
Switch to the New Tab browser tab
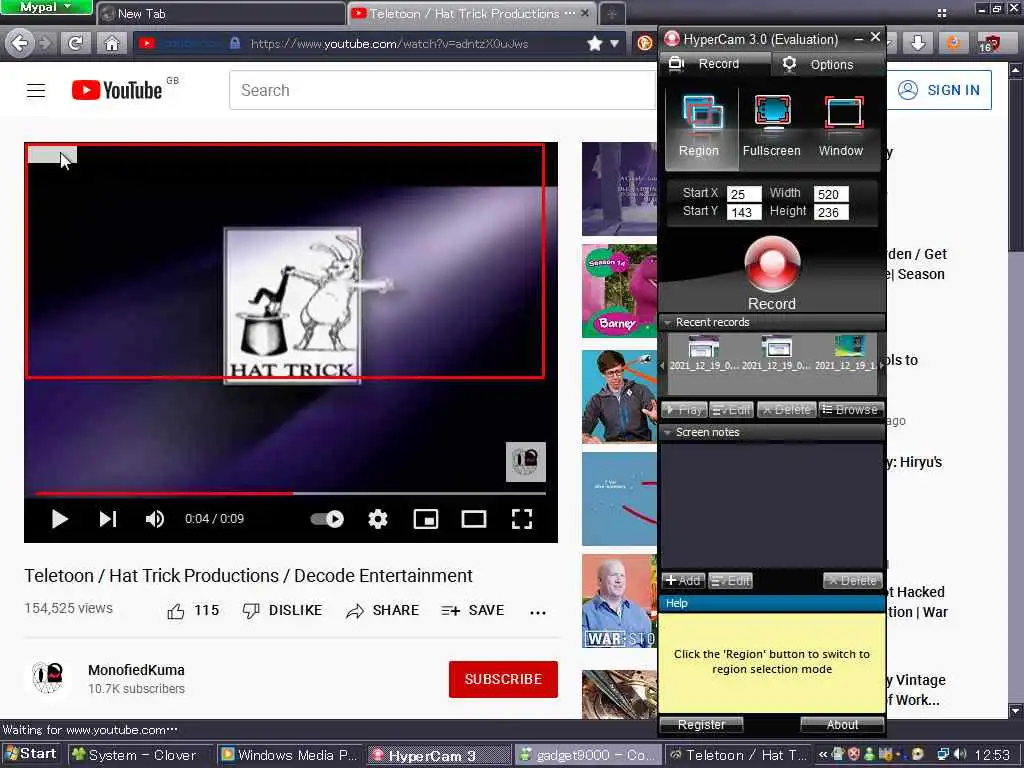[x=221, y=13]
